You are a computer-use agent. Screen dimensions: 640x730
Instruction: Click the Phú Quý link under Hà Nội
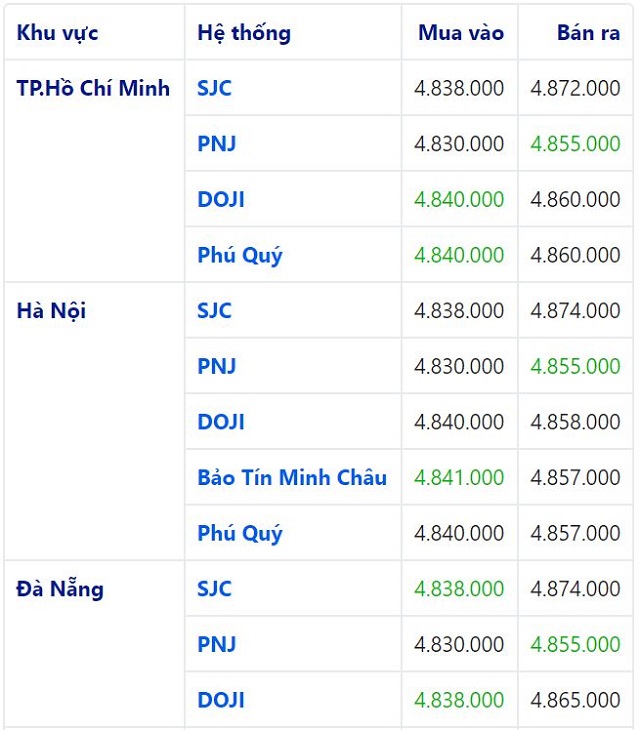(x=240, y=533)
